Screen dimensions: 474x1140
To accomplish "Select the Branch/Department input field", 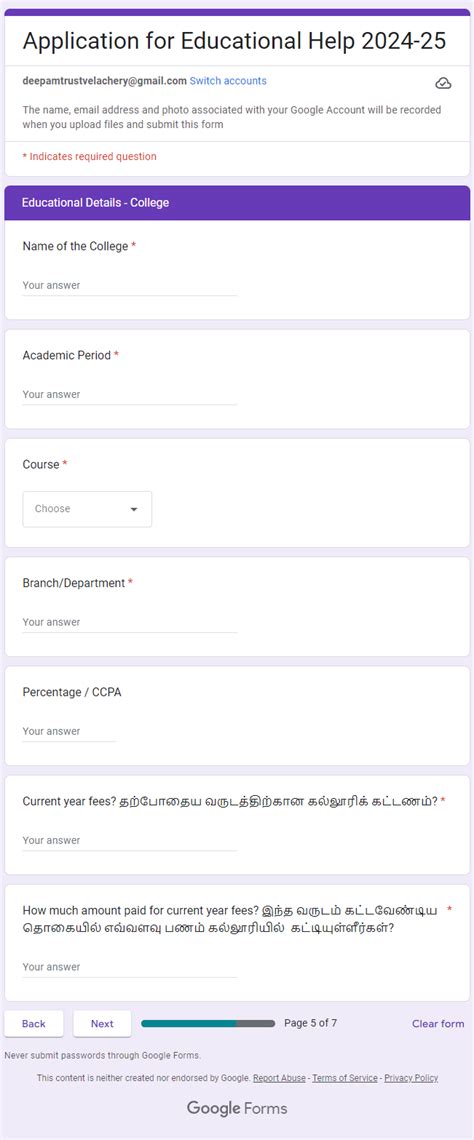I will (x=129, y=622).
